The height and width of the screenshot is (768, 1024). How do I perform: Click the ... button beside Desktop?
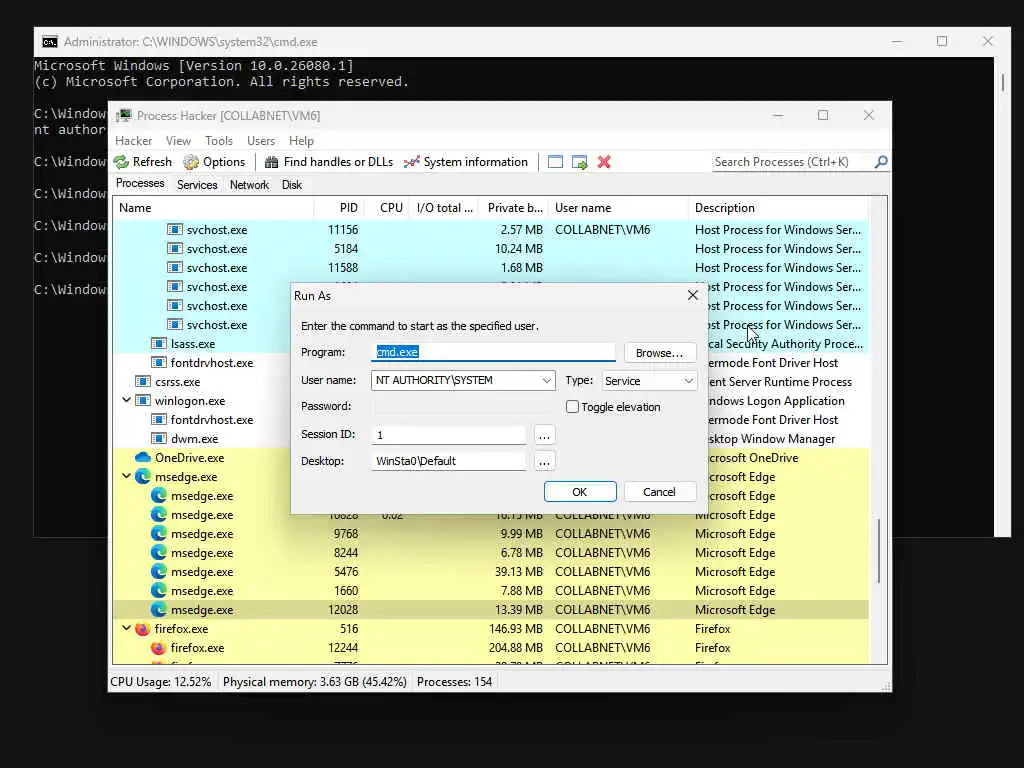click(544, 462)
